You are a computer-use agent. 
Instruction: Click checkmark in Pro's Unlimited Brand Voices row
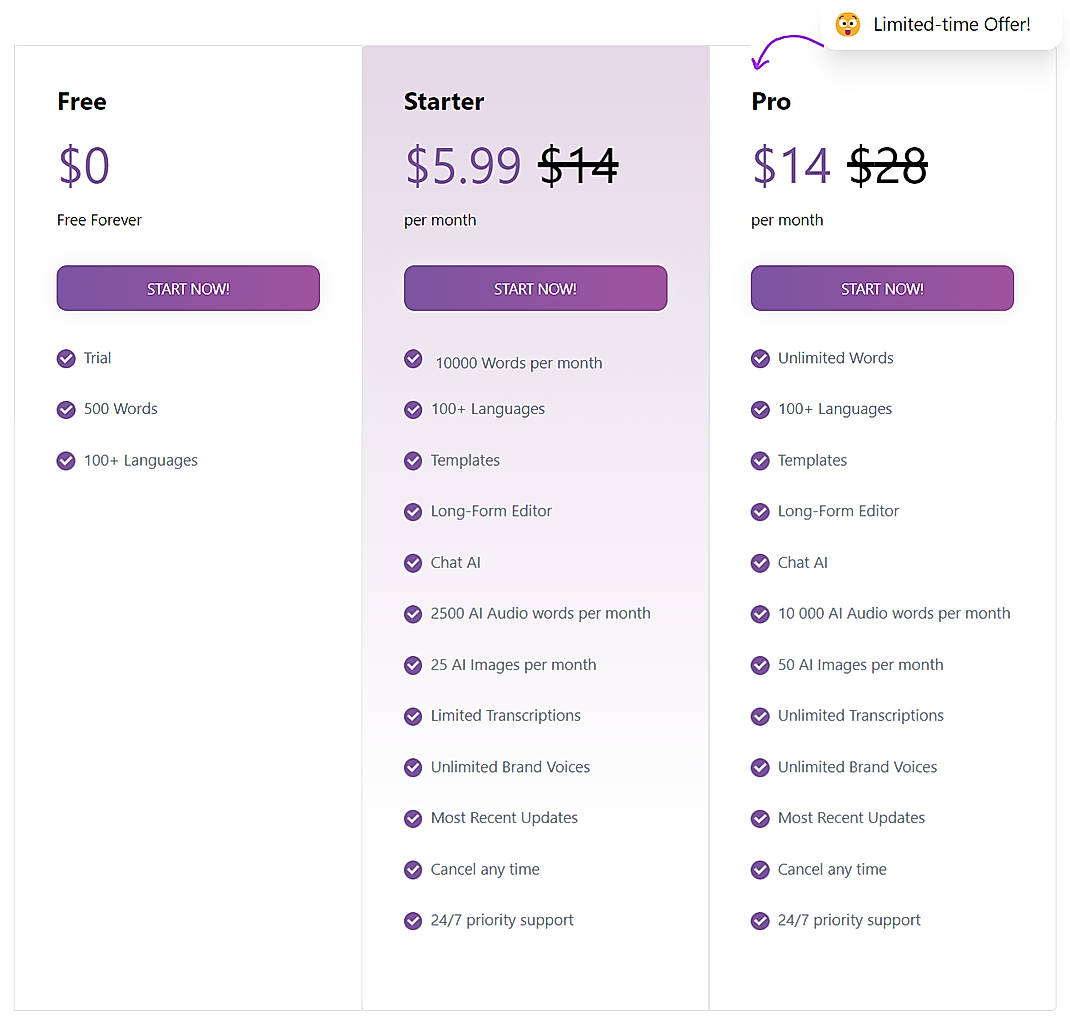tap(760, 767)
